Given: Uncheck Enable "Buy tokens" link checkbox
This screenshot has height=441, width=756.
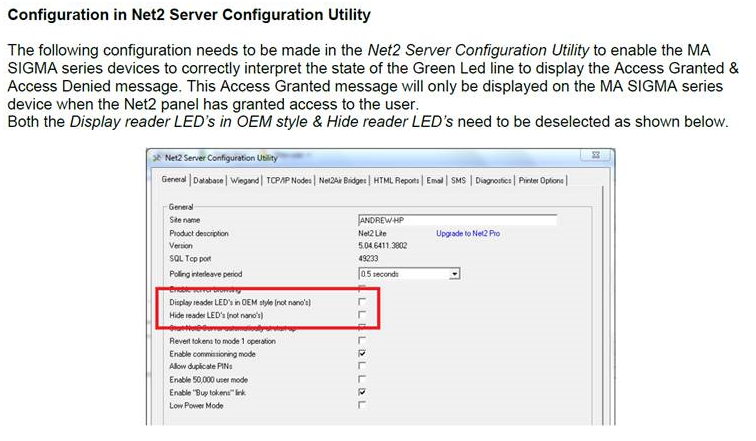Looking at the screenshot, I should coord(362,392).
